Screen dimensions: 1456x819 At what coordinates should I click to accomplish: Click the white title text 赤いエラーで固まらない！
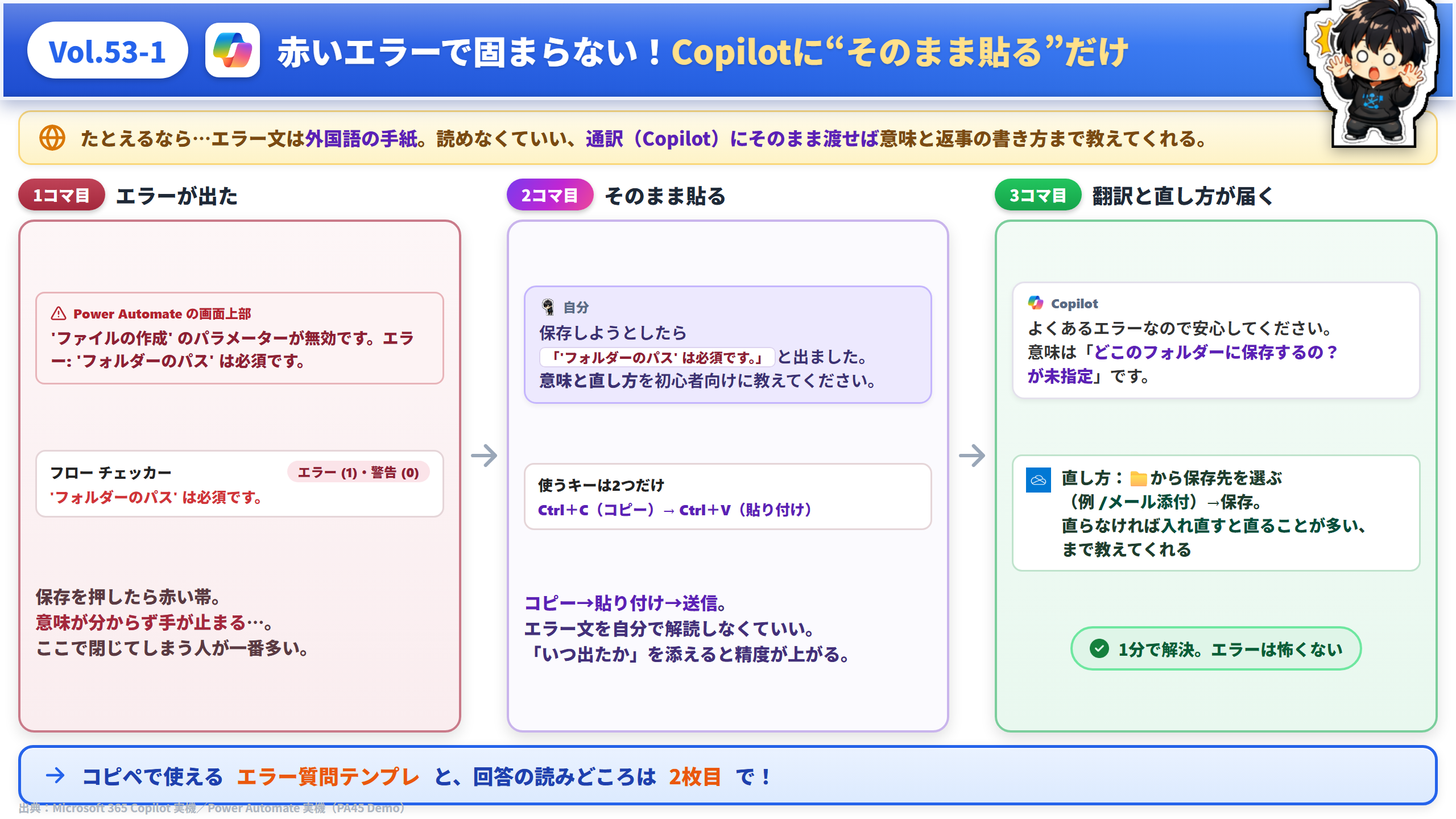[x=470, y=52]
